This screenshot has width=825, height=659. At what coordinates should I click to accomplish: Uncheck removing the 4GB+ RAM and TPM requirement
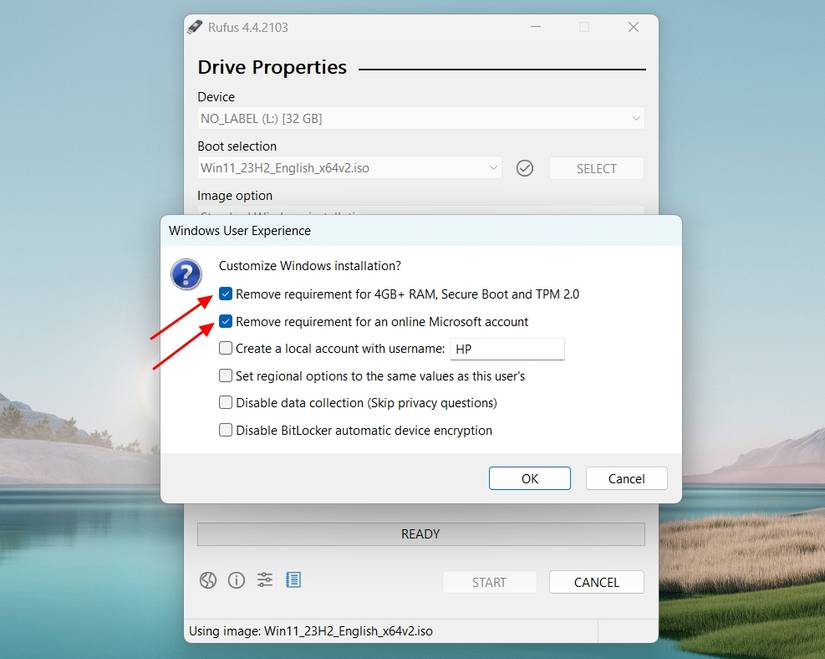pos(226,294)
